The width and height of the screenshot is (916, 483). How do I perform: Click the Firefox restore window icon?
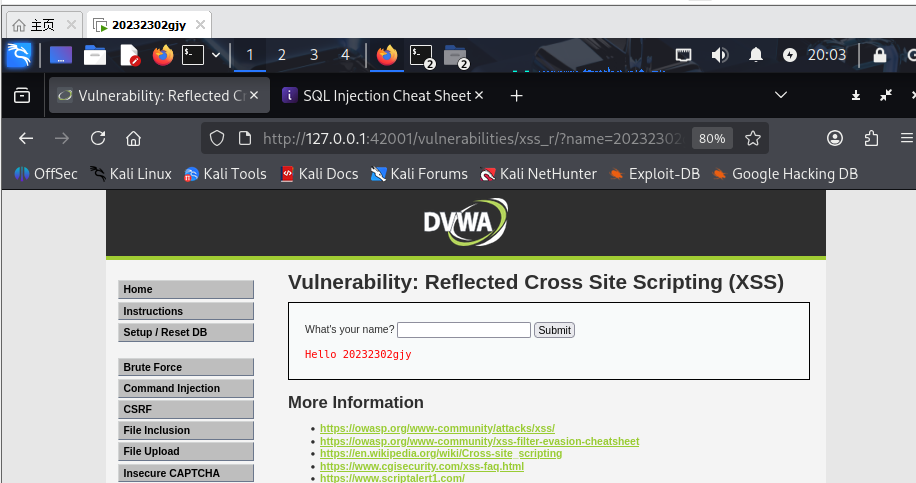[x=886, y=95]
